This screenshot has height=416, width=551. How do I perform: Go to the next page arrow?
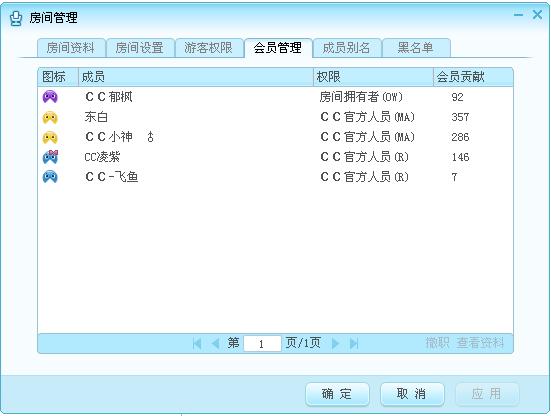pyautogui.click(x=335, y=343)
